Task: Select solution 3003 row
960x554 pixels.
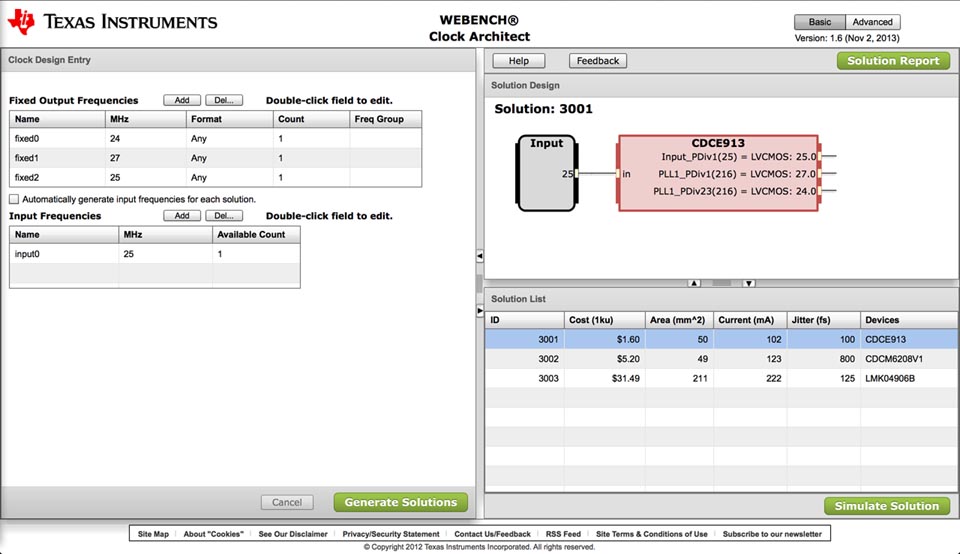Action: 721,378
